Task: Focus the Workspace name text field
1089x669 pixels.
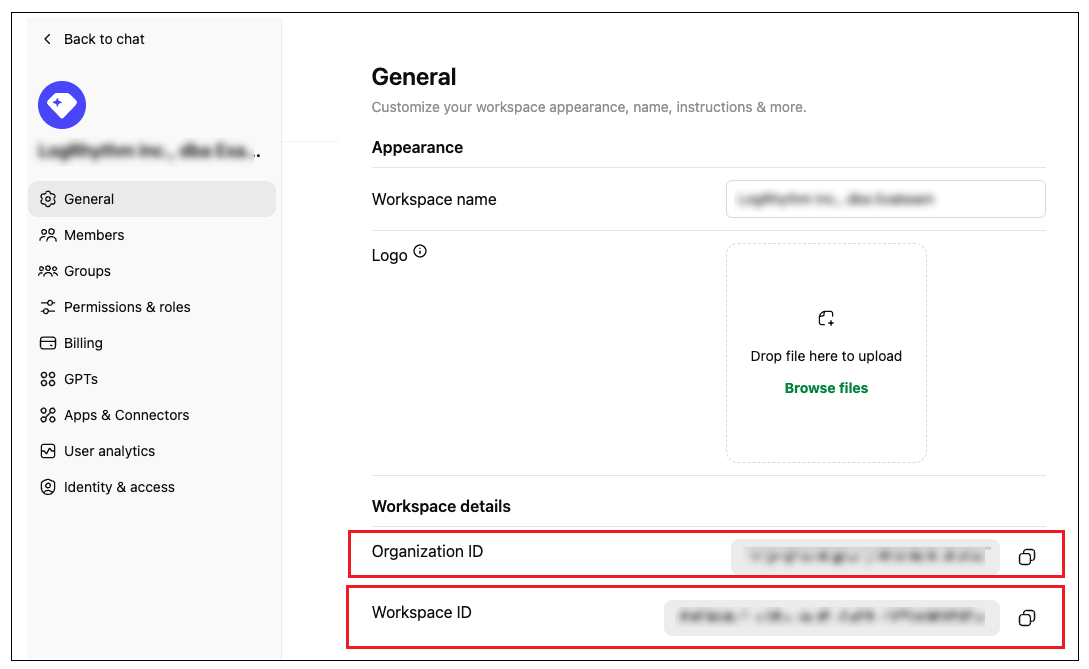Action: point(885,199)
